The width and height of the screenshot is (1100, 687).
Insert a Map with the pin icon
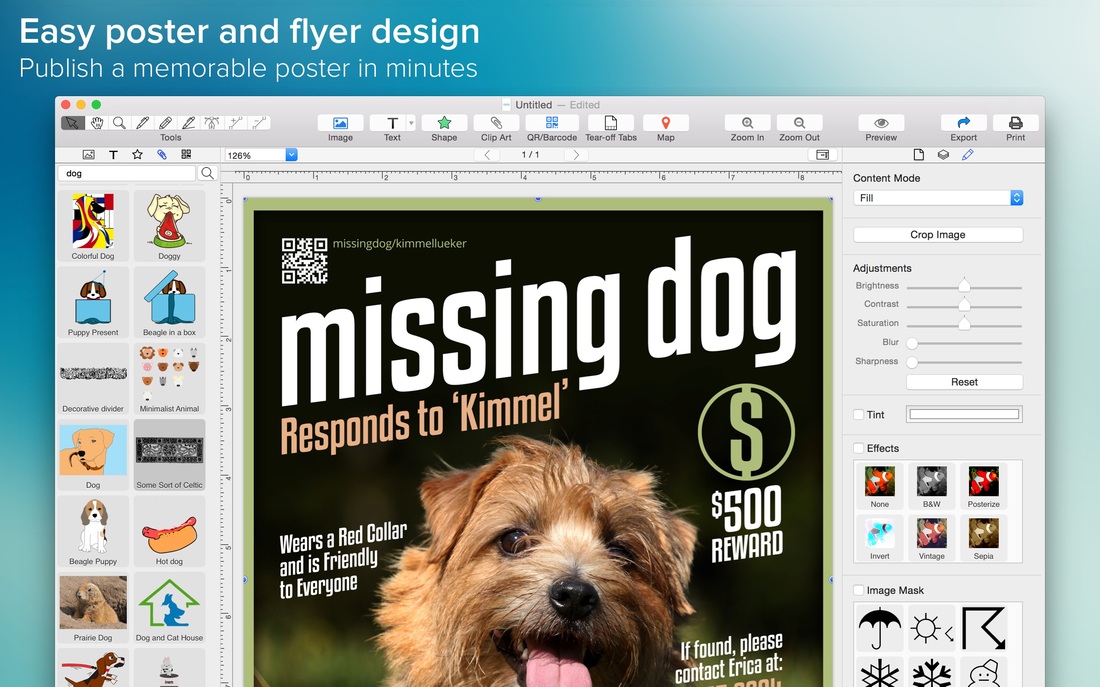coord(666,123)
